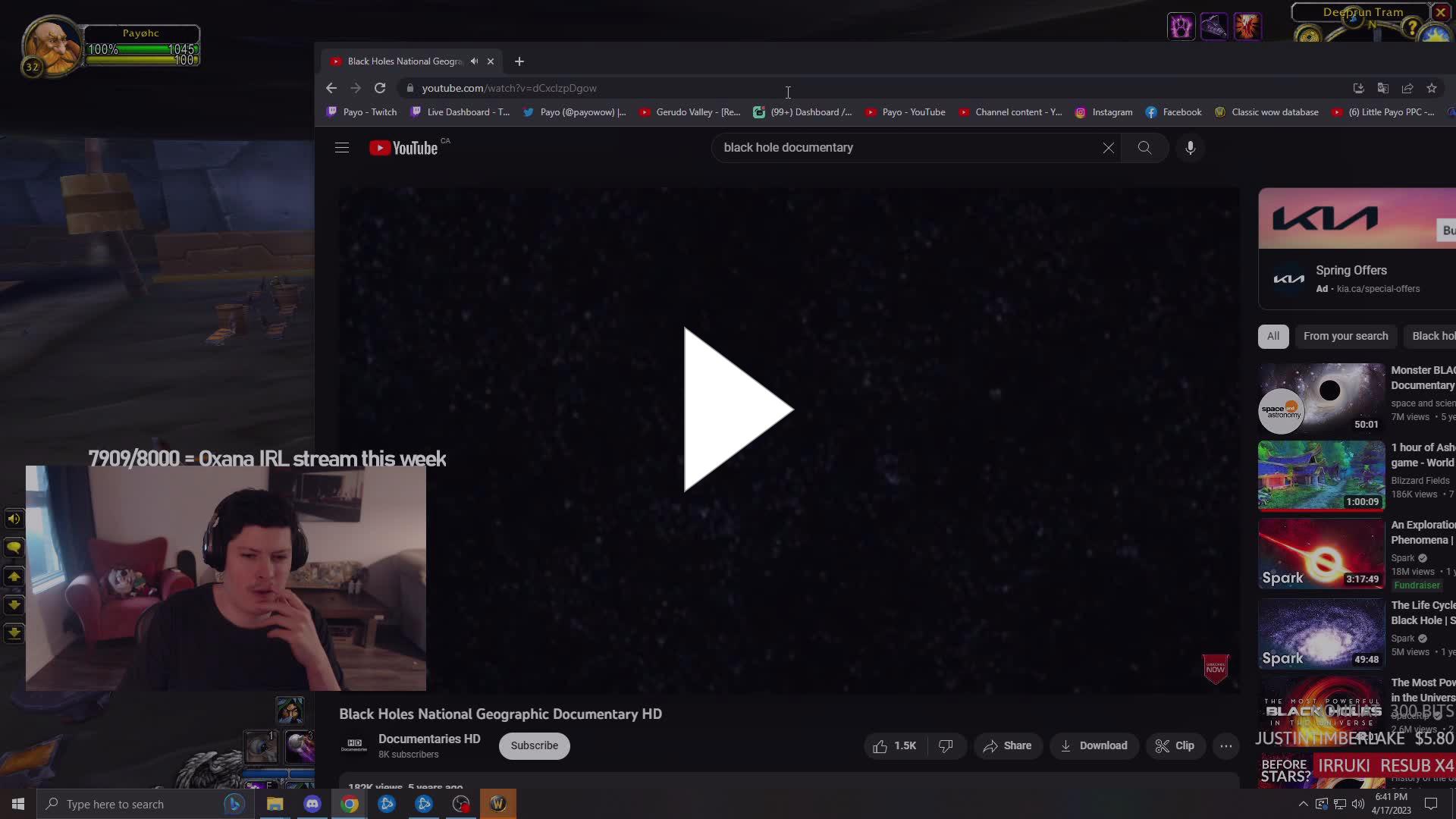
Task: Like the video with the thumbs-up
Action: coord(880,745)
